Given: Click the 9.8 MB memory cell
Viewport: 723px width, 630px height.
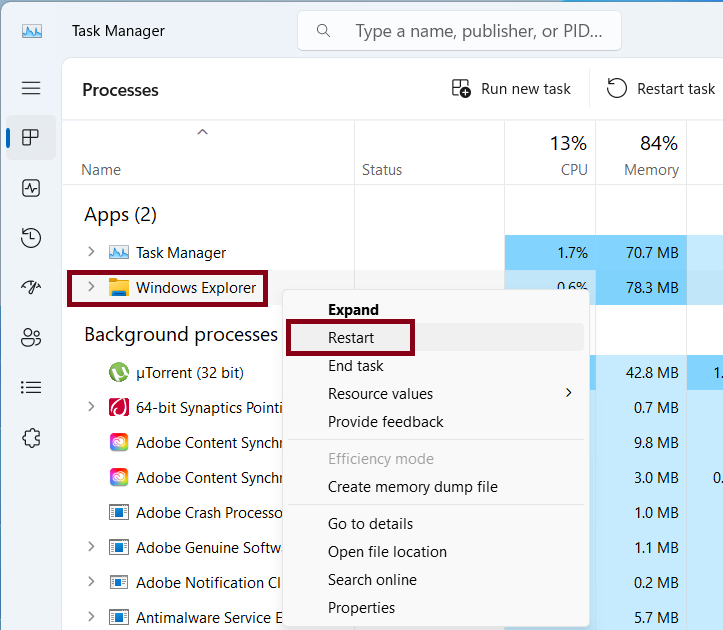Looking at the screenshot, I should click(x=641, y=443).
